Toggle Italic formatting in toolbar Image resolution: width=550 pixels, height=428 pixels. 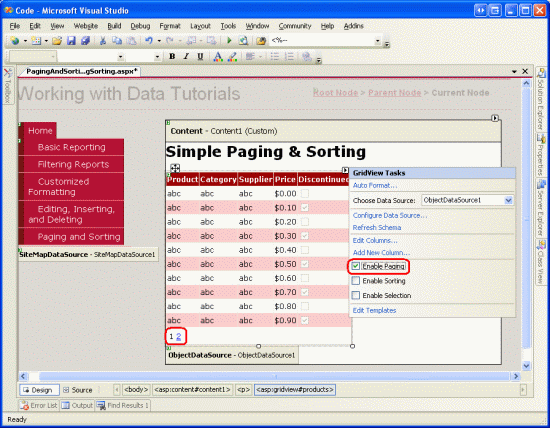186,56
